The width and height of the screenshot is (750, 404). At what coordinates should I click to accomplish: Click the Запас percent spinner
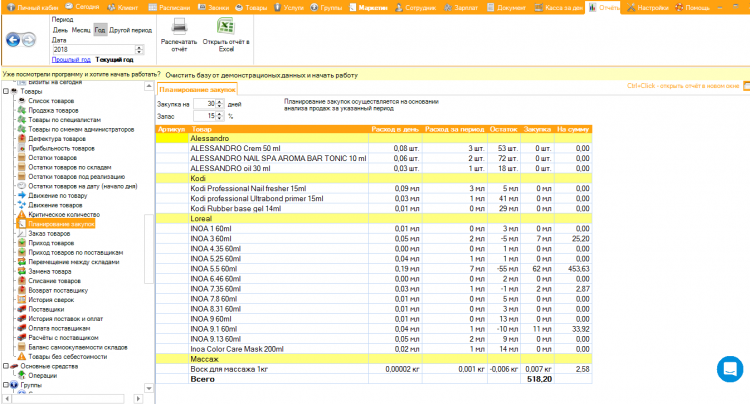(x=220, y=116)
